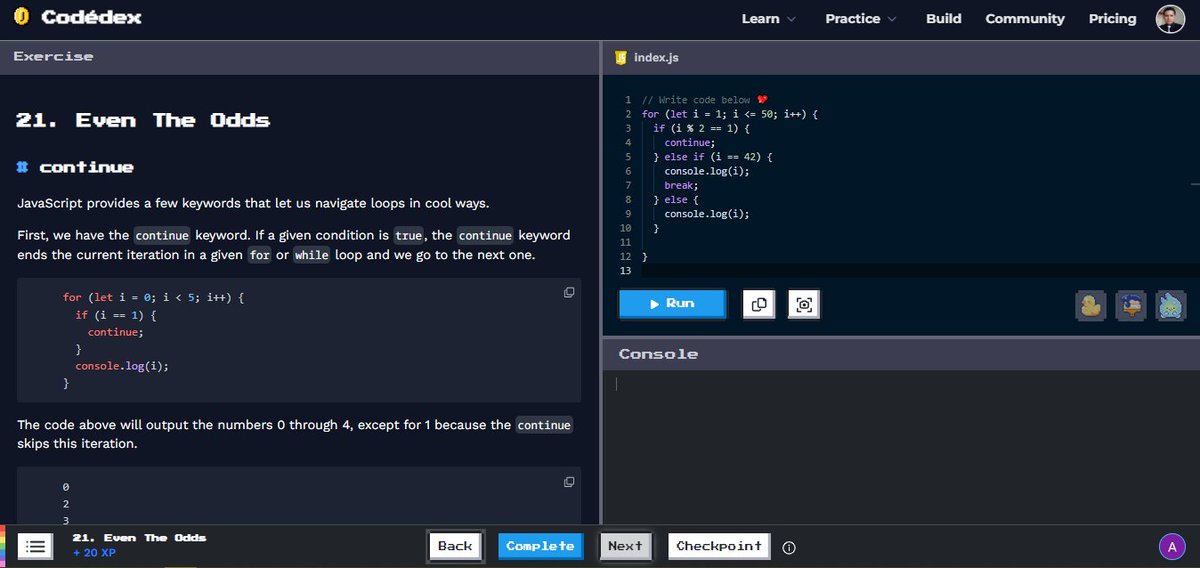This screenshot has height=568, width=1200.
Task: Click the '+ 20 XP' label
Action: (x=94, y=553)
